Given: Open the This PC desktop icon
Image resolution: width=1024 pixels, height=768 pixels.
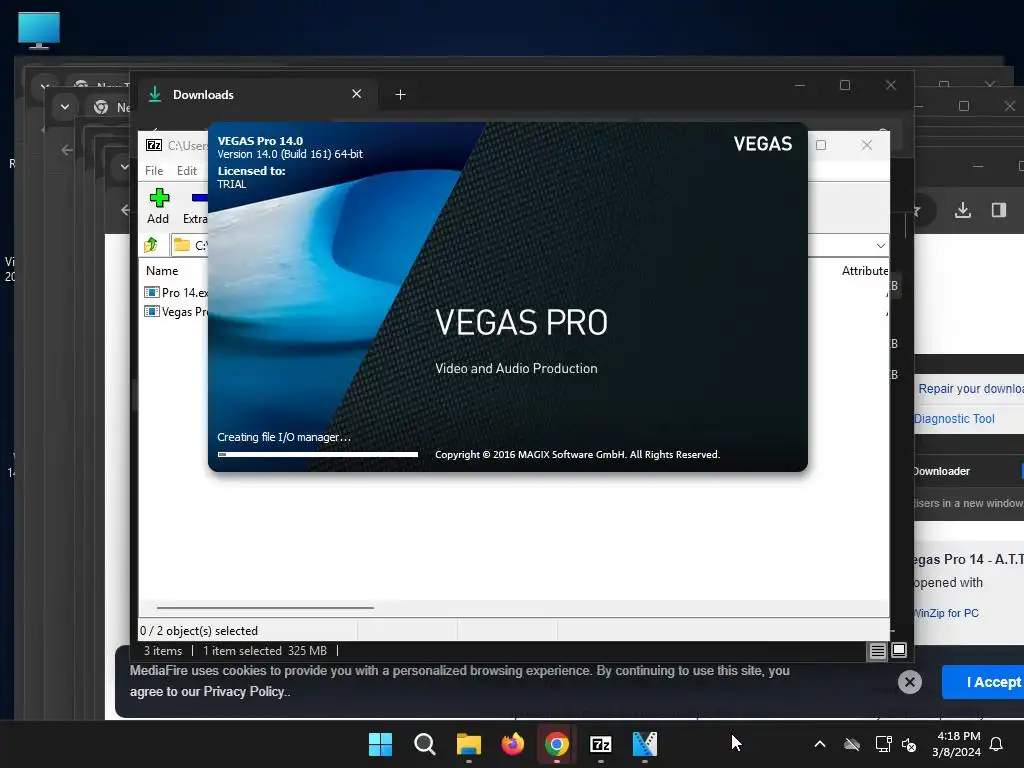Looking at the screenshot, I should [x=39, y=30].
